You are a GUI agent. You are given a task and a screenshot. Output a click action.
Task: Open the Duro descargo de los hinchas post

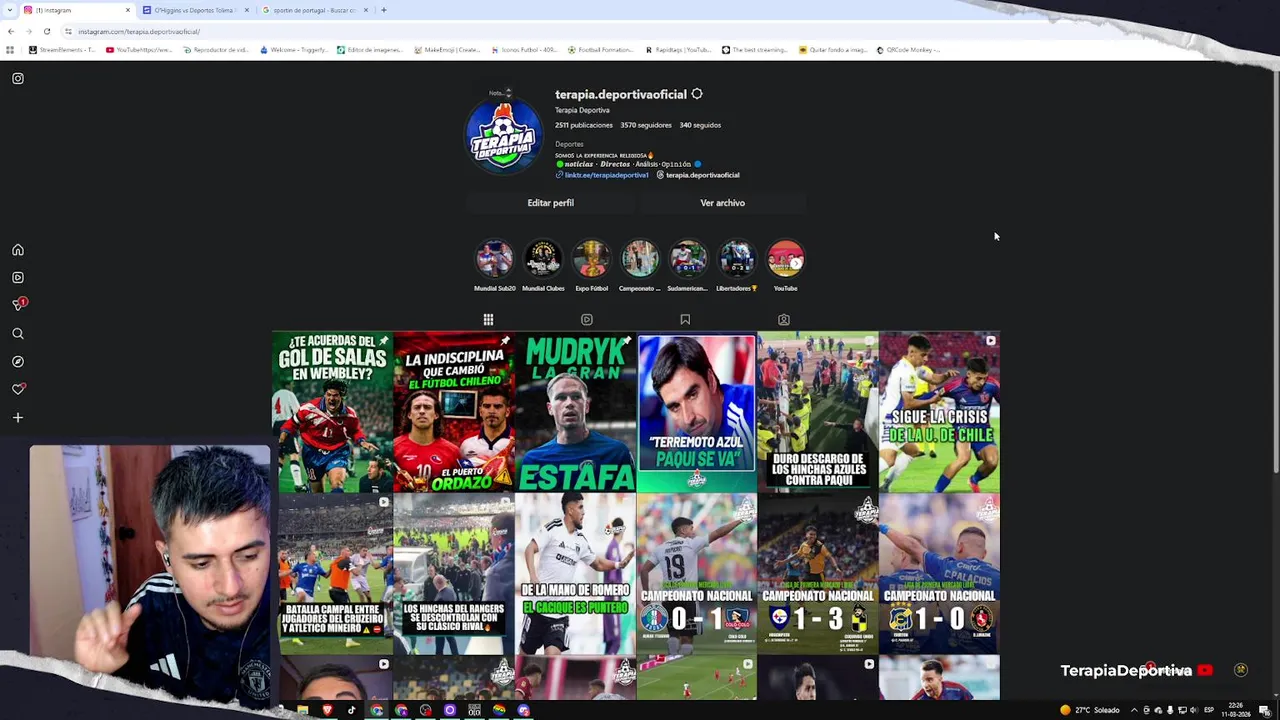(818, 412)
